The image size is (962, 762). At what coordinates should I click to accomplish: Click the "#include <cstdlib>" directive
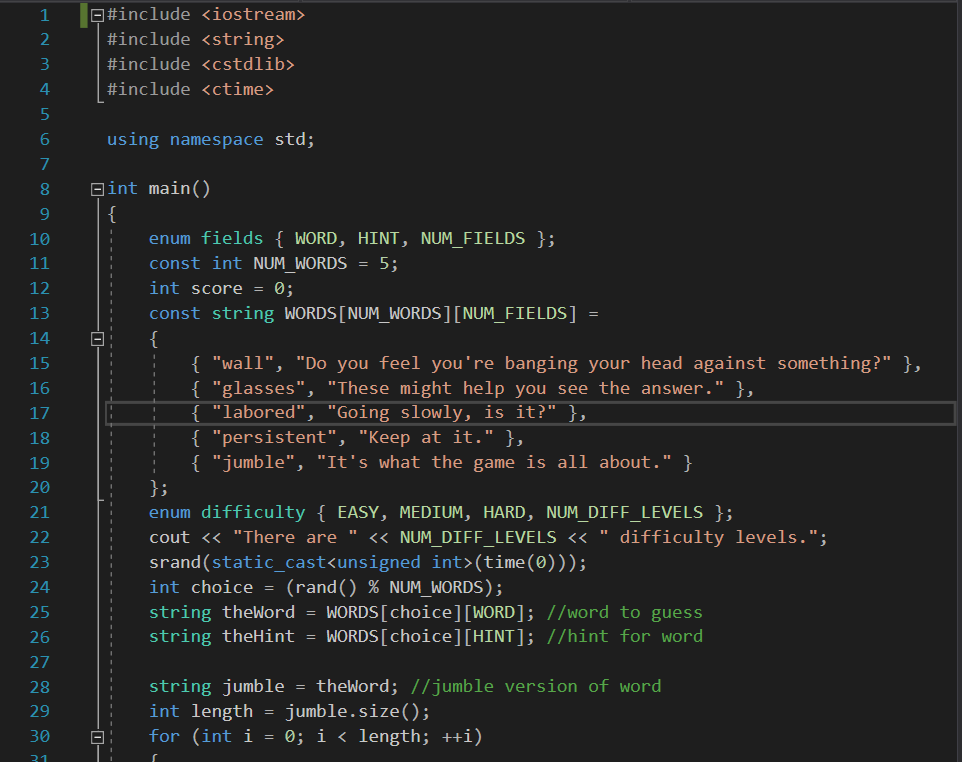point(201,64)
